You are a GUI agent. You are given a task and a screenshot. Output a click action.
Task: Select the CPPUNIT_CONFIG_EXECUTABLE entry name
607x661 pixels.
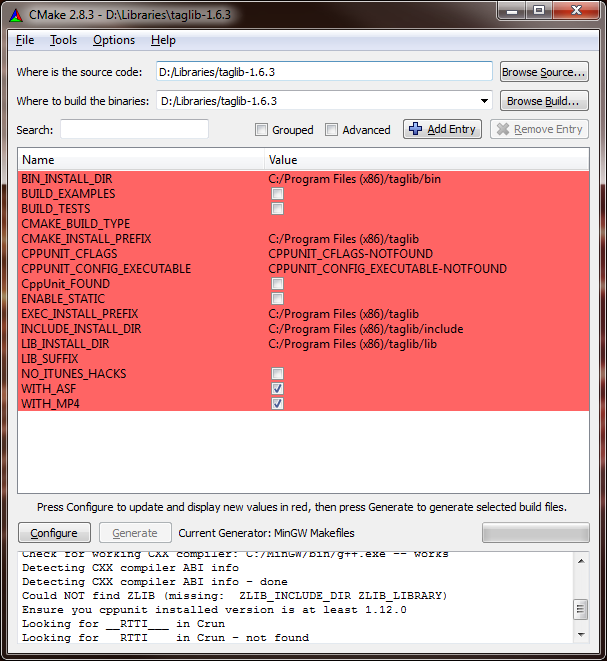coord(106,269)
